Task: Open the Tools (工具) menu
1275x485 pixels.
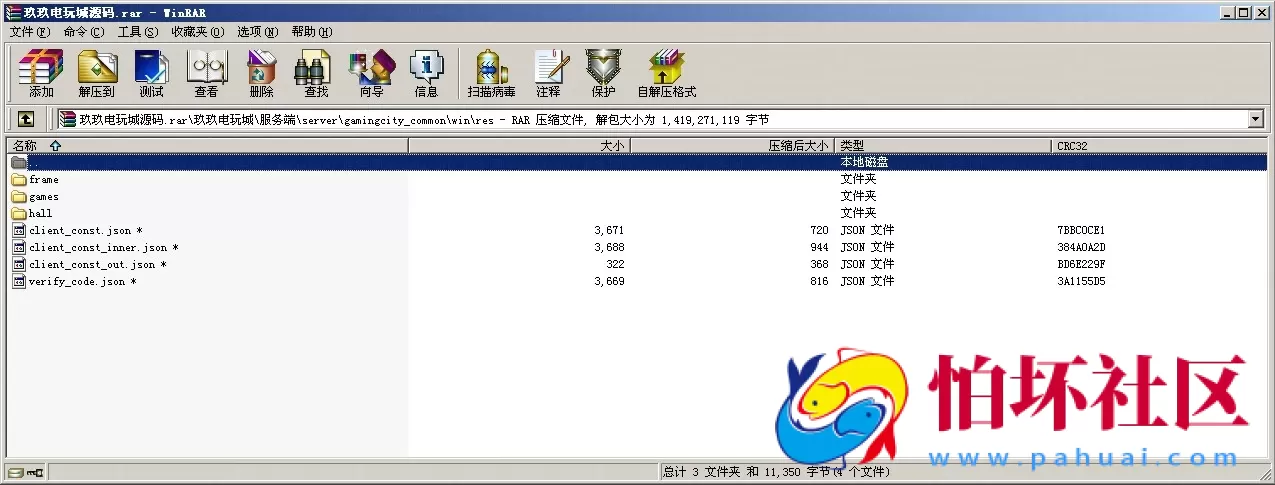Action: click(x=138, y=32)
